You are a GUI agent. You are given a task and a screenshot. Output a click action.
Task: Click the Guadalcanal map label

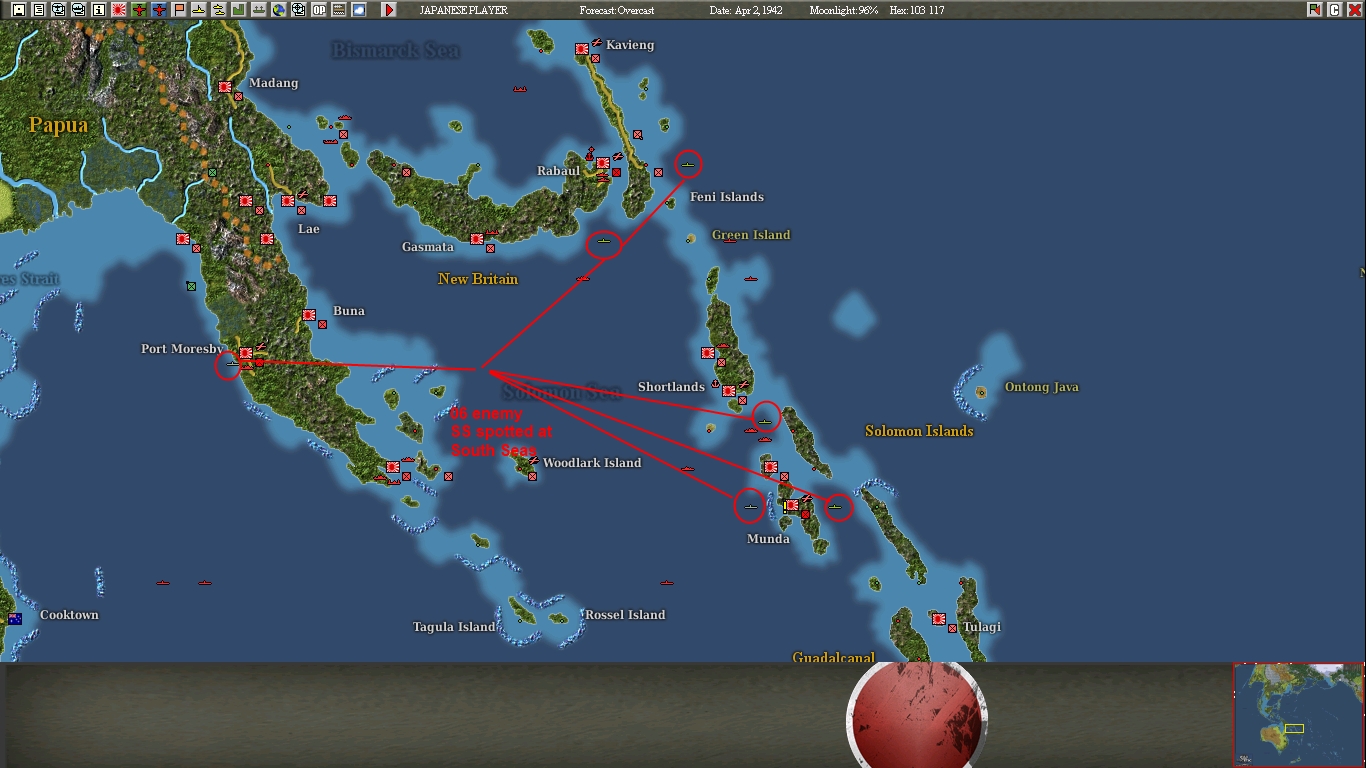pos(834,657)
